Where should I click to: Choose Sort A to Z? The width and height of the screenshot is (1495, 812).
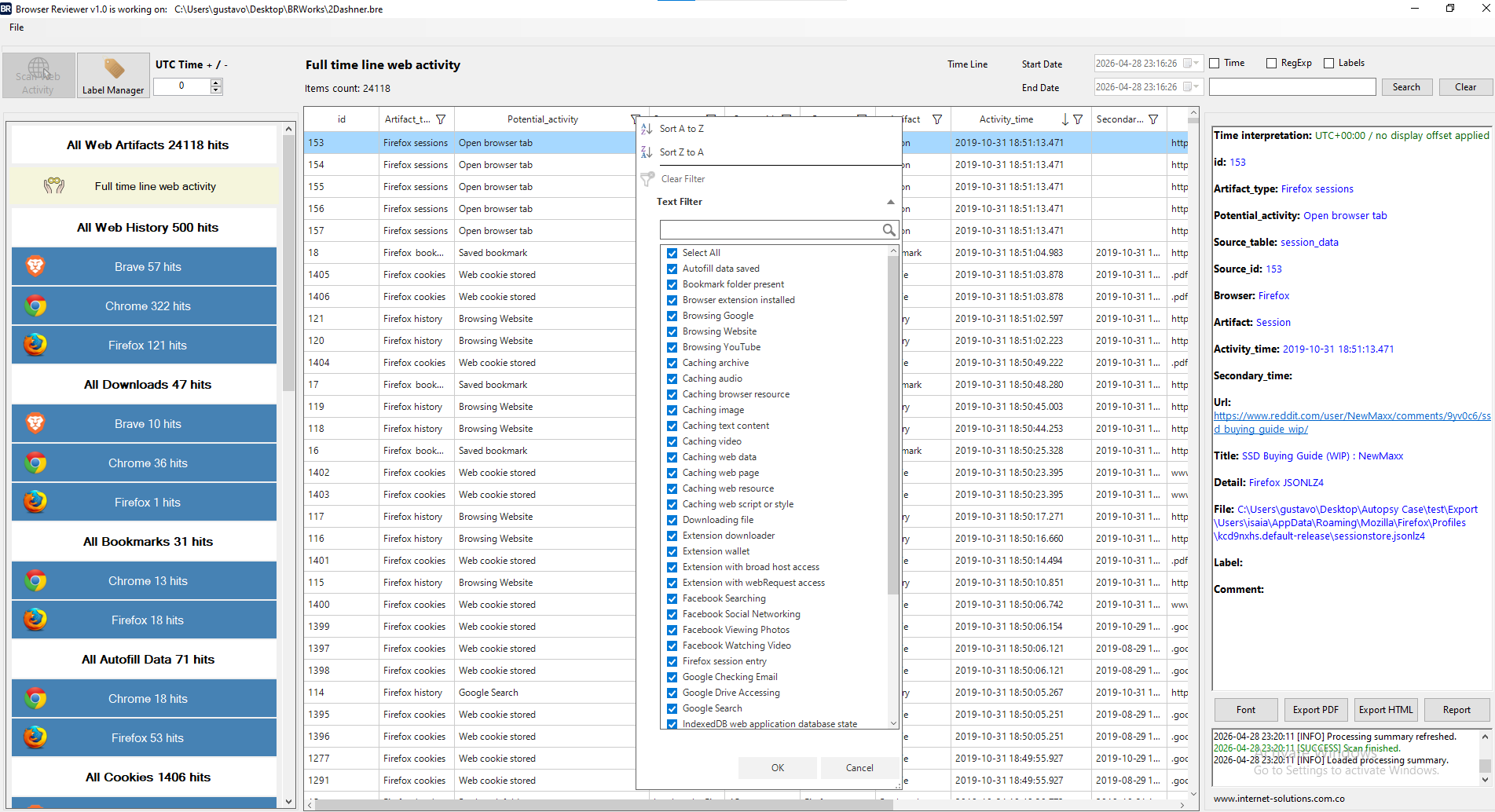682,129
